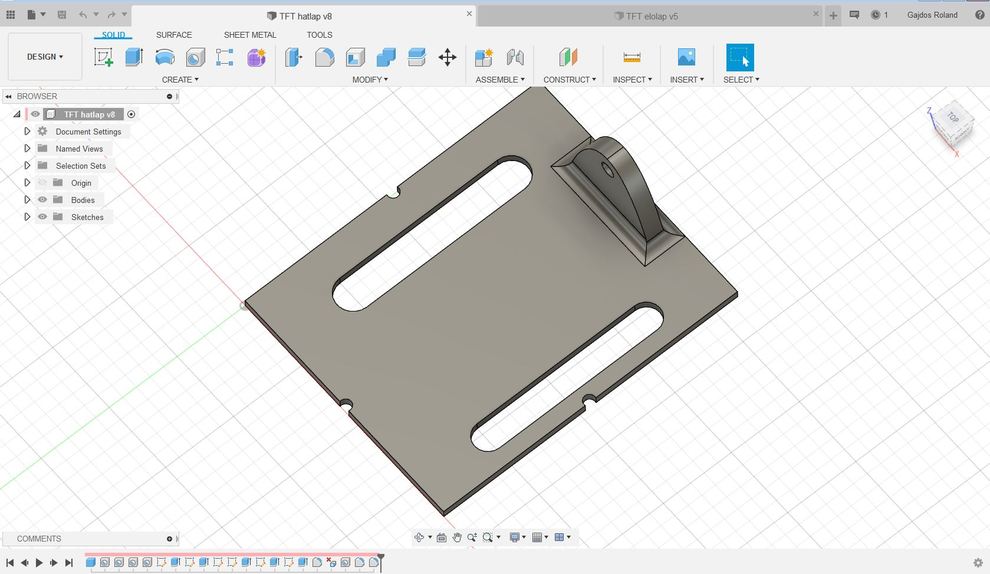Toggle visibility of the Sketches folder
This screenshot has width=990, height=574.
pyautogui.click(x=42, y=217)
